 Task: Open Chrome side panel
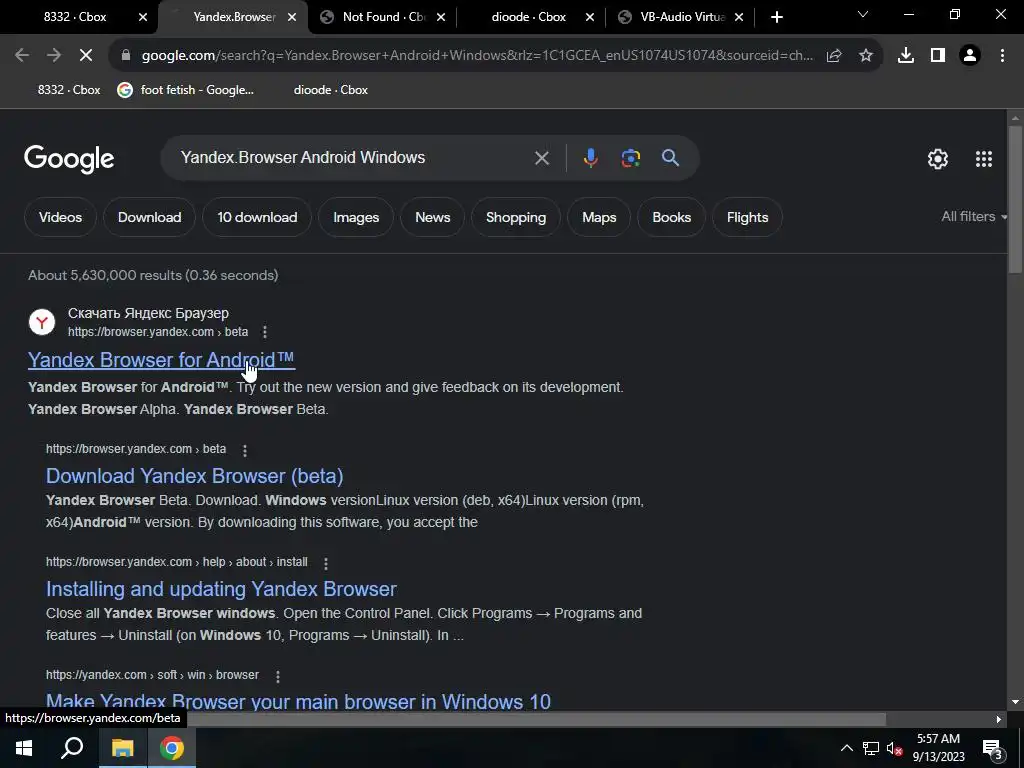(x=938, y=56)
